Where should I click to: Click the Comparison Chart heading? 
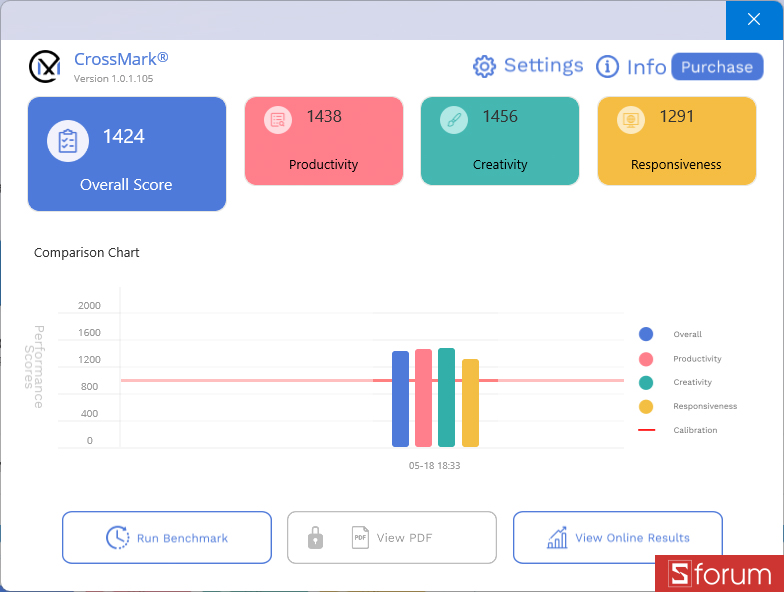86,252
